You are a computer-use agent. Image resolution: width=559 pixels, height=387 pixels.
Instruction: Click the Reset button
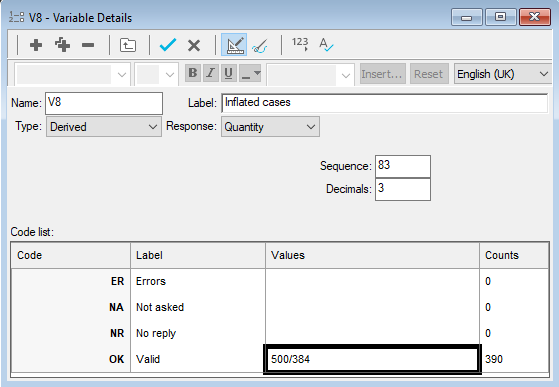pyautogui.click(x=429, y=74)
